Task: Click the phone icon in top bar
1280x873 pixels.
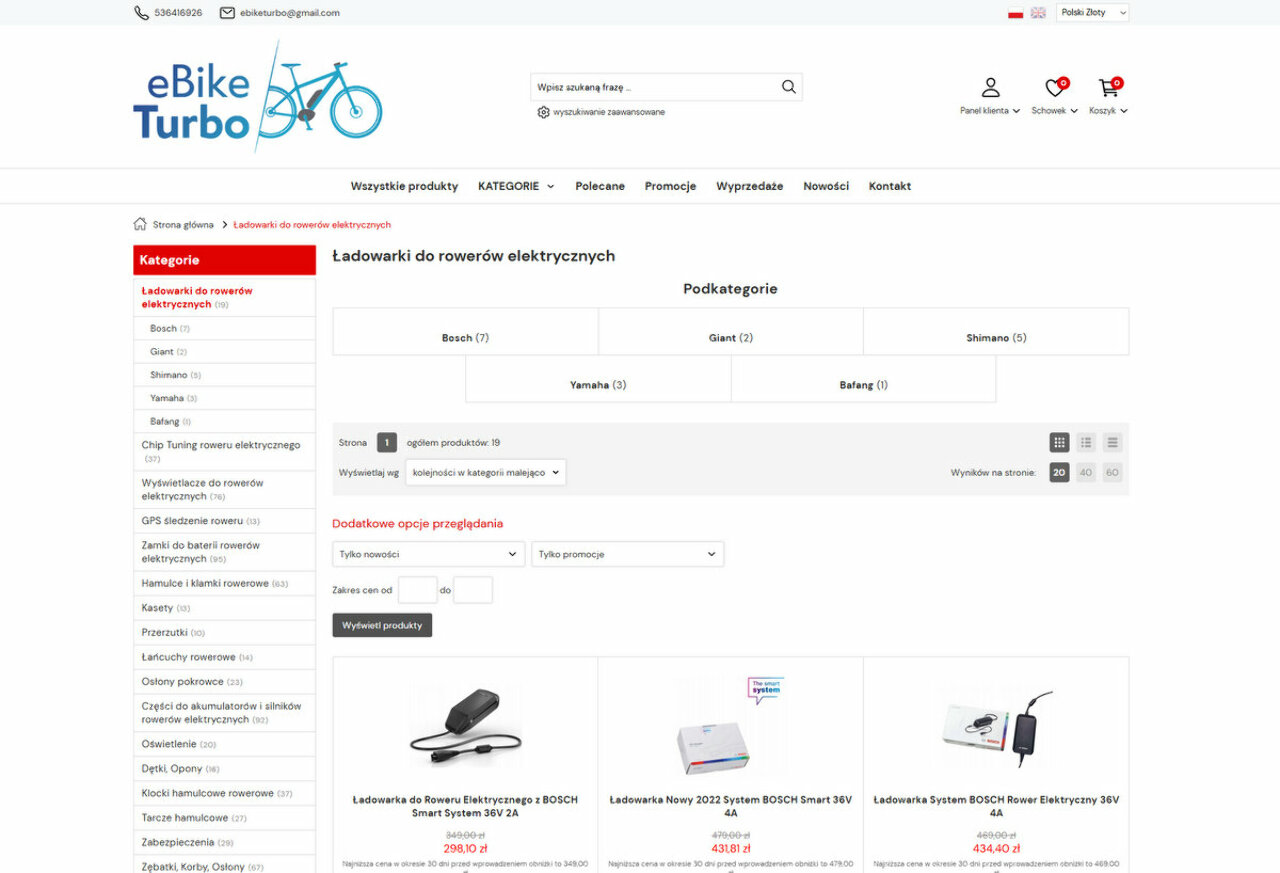Action: coord(141,13)
